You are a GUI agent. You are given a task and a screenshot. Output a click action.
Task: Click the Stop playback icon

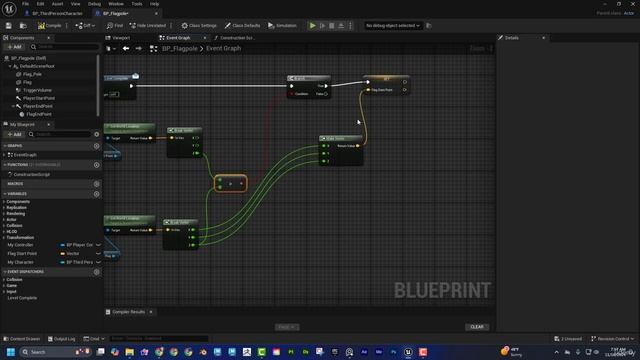[332, 26]
